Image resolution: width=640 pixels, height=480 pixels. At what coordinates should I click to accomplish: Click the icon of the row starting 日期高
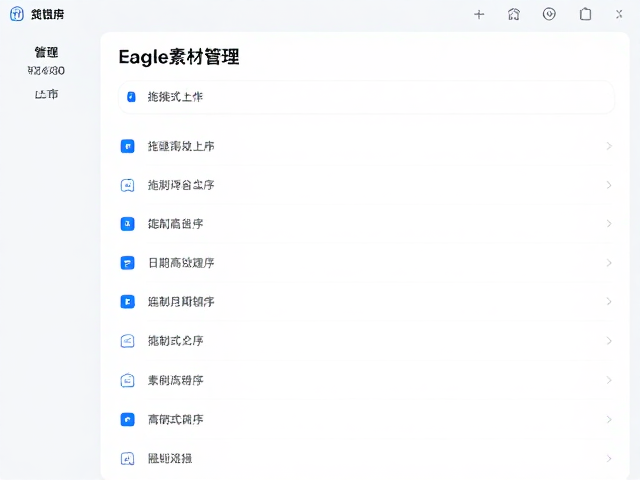(127, 263)
